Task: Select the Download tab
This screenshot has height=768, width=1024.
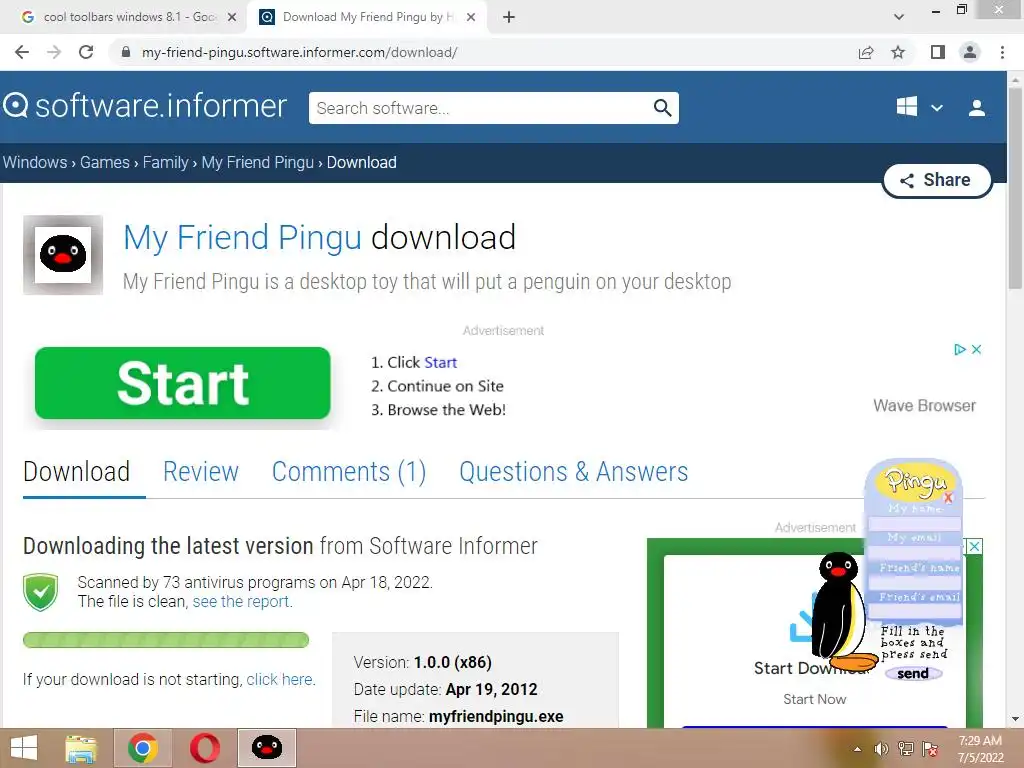Action: (x=76, y=472)
